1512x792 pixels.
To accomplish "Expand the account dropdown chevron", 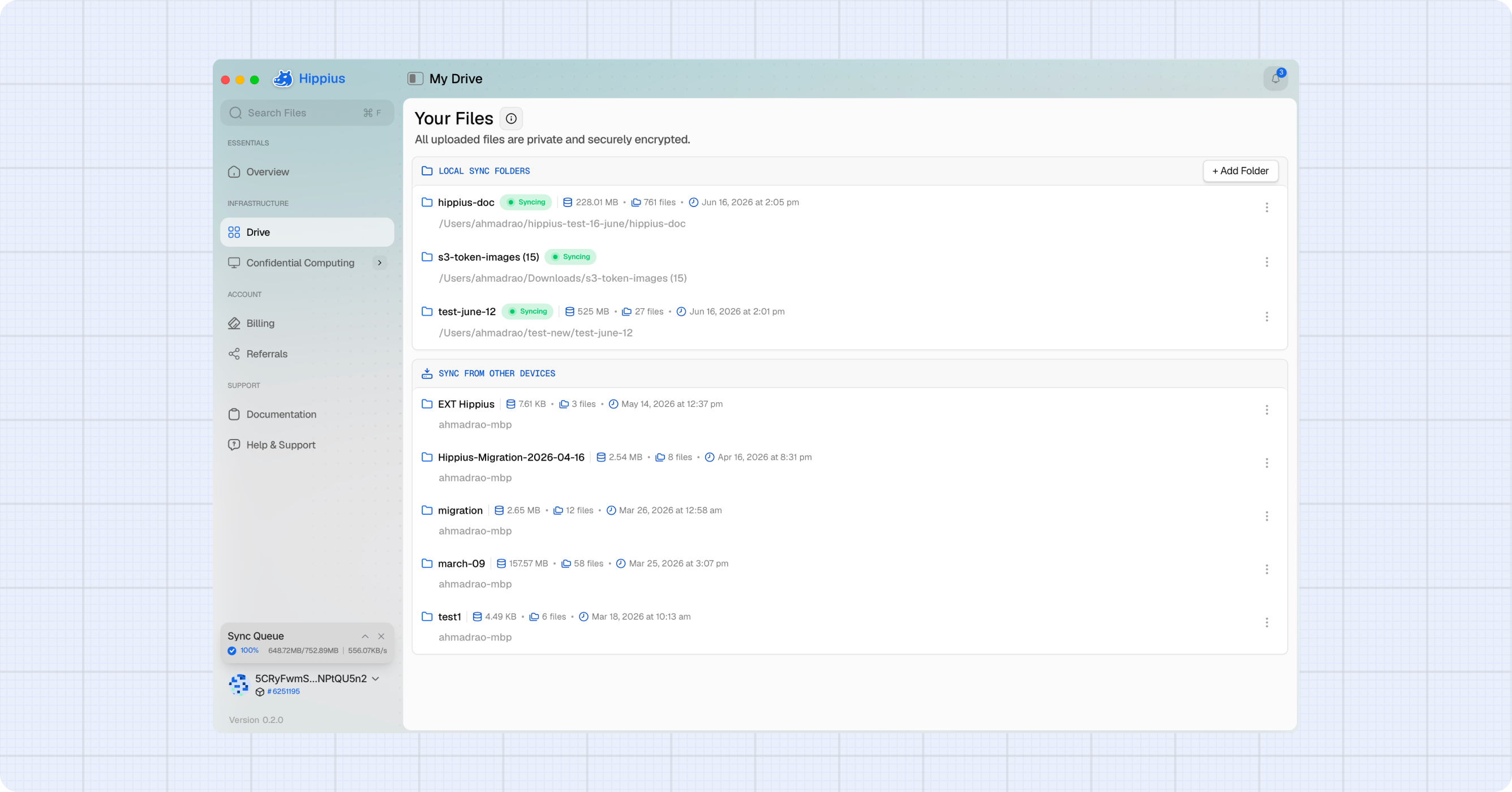I will point(376,679).
